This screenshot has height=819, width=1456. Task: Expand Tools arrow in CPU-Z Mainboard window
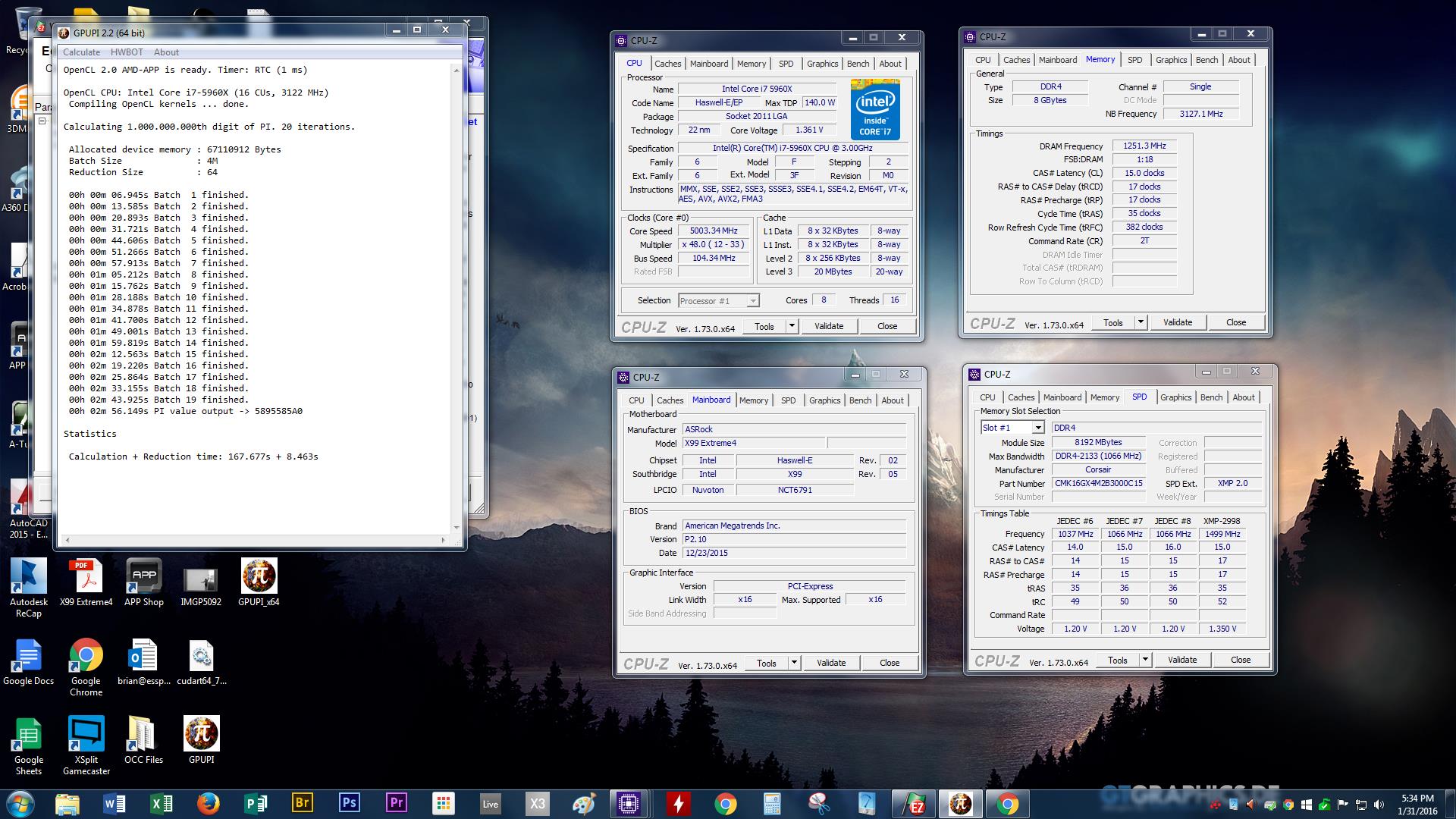pyautogui.click(x=793, y=663)
